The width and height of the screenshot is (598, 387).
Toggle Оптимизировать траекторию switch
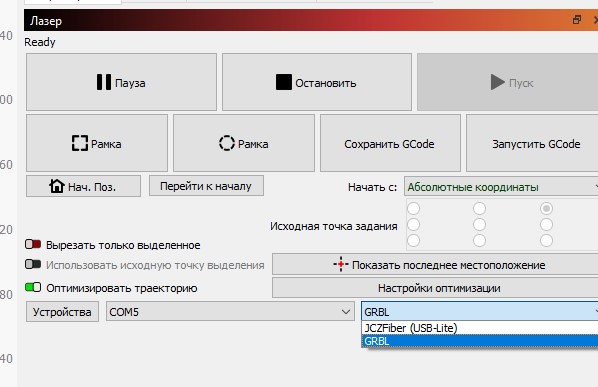[33, 287]
